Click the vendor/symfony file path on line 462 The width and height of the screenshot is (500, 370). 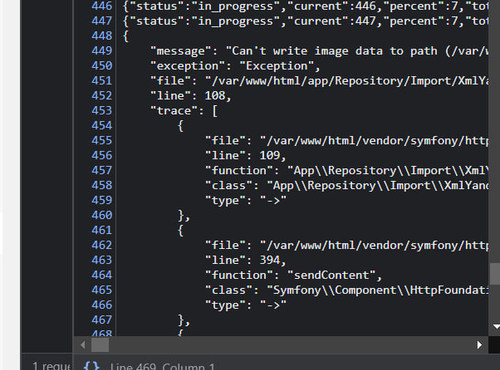point(374,245)
